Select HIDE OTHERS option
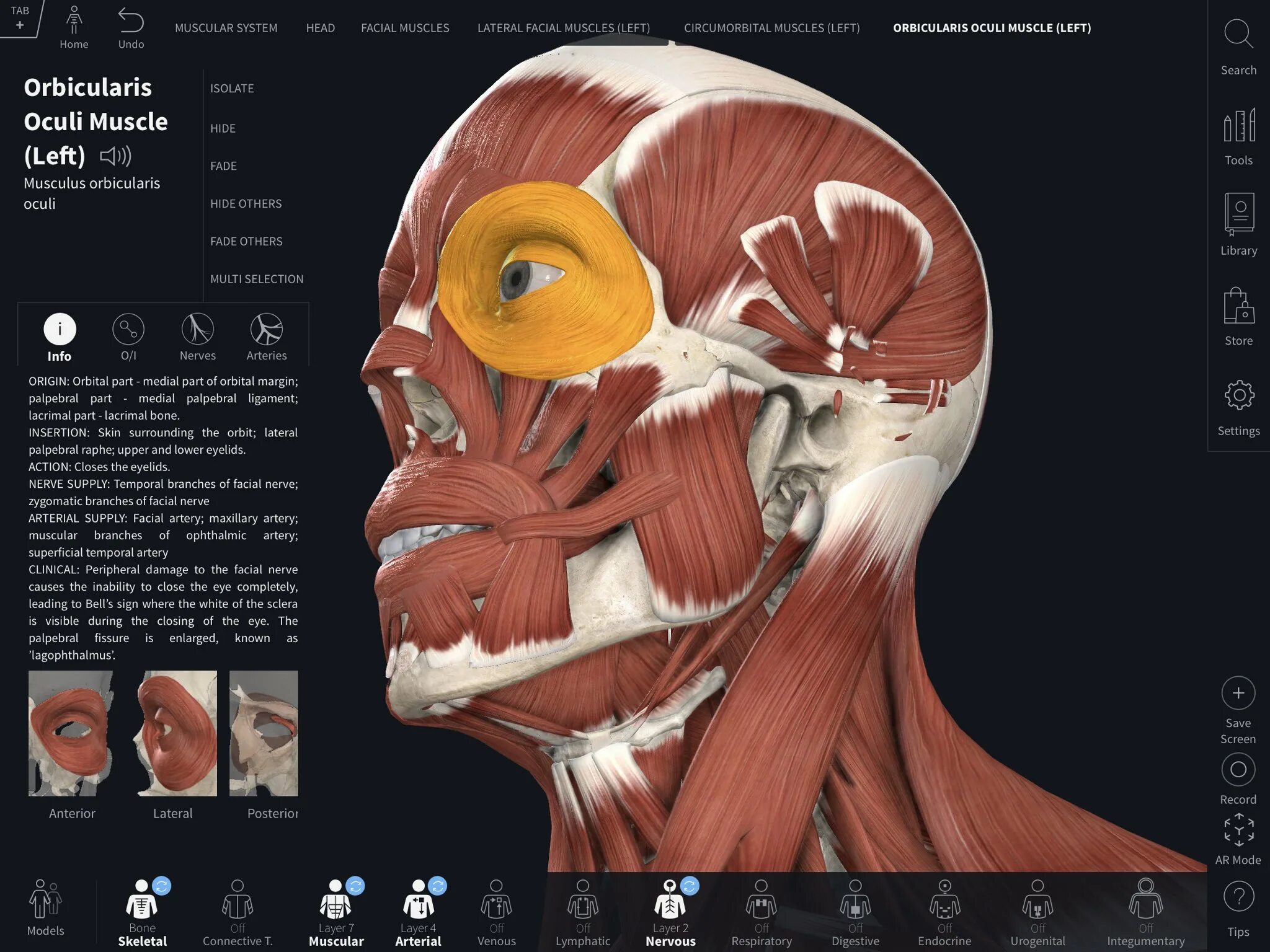1270x952 pixels. click(246, 204)
